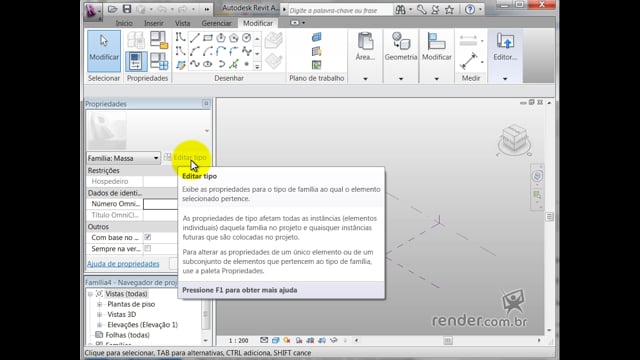This screenshot has width=640, height=360.
Task: Click the Show work plane icon
Action: (316, 51)
